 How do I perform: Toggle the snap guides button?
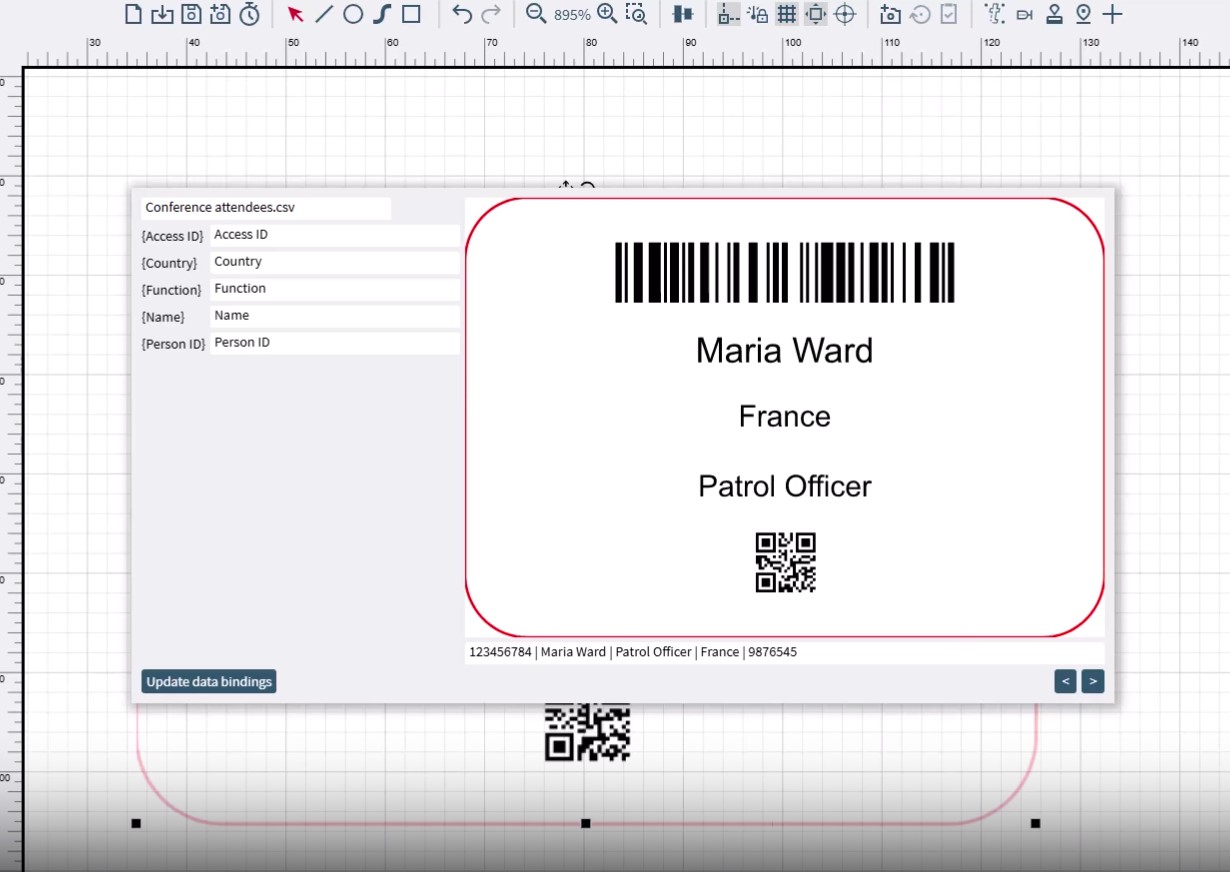pos(729,14)
